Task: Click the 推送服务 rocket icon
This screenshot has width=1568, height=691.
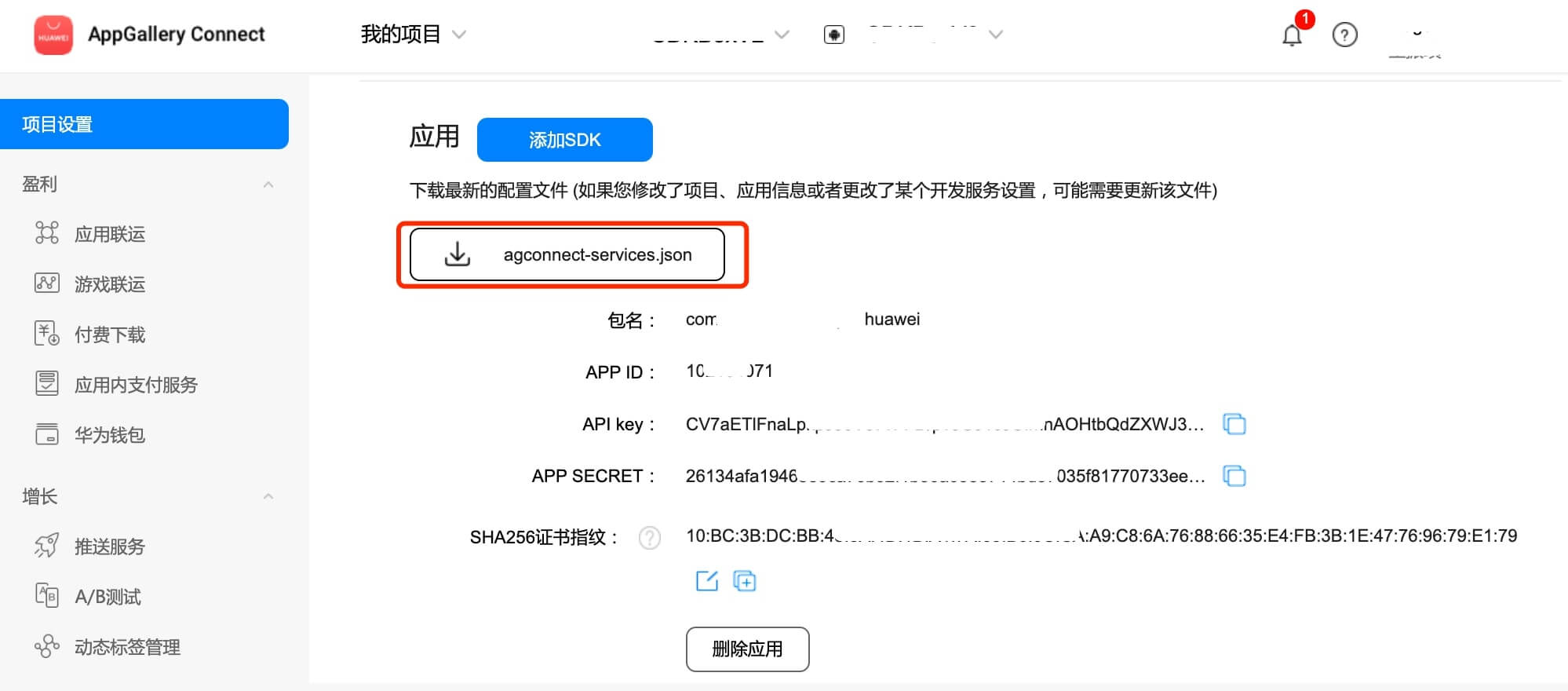Action: (47, 546)
